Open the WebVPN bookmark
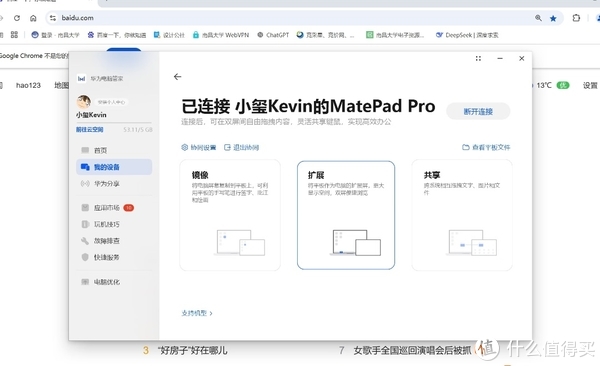Viewport: 600px width, 366px height. coord(221,35)
